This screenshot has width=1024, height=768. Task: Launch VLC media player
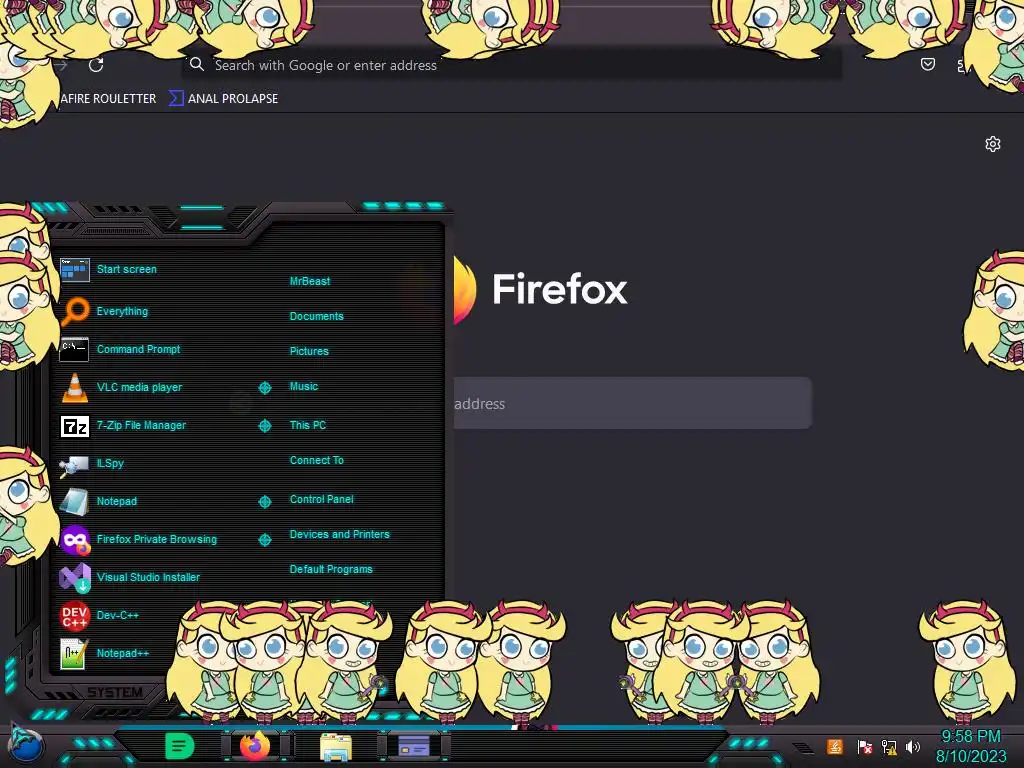[121, 387]
